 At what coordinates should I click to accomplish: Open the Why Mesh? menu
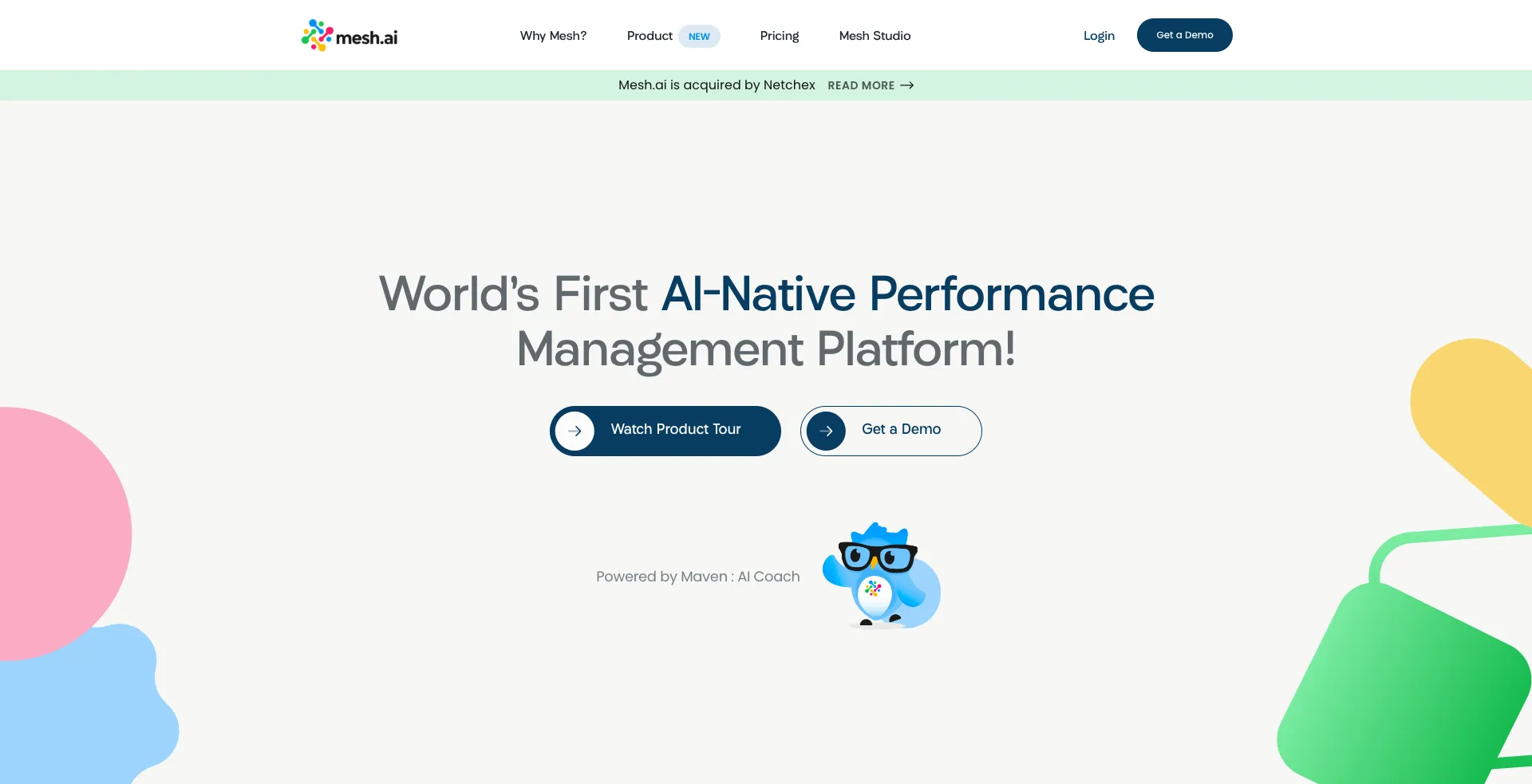click(553, 36)
